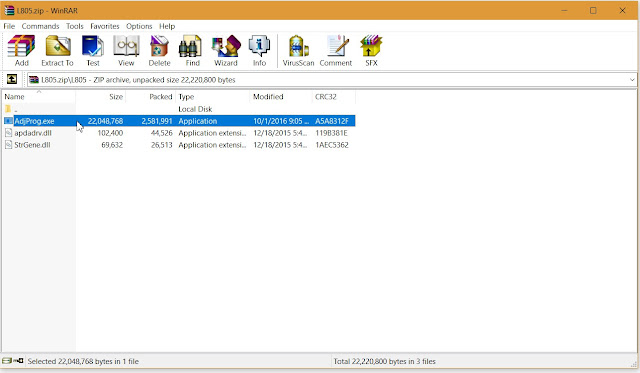Click the 1AEC5362 CRC32 value
The width and height of the screenshot is (640, 373).
(x=332, y=144)
